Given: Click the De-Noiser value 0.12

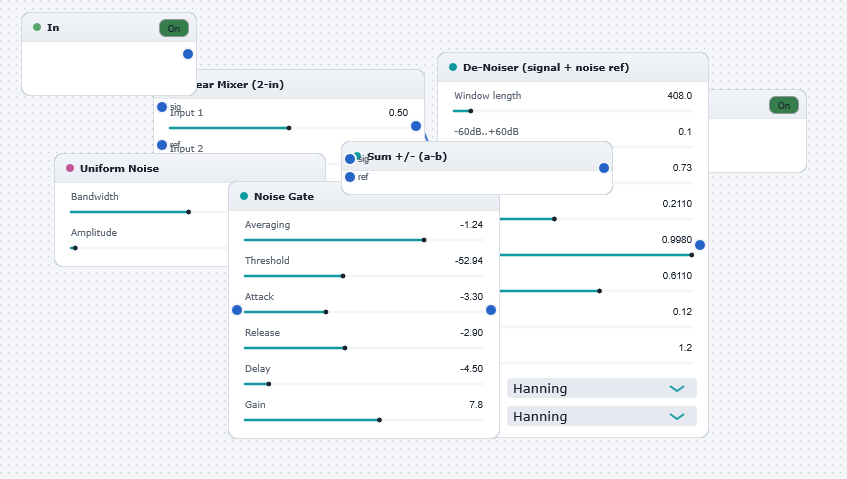Looking at the screenshot, I should click(x=682, y=312).
